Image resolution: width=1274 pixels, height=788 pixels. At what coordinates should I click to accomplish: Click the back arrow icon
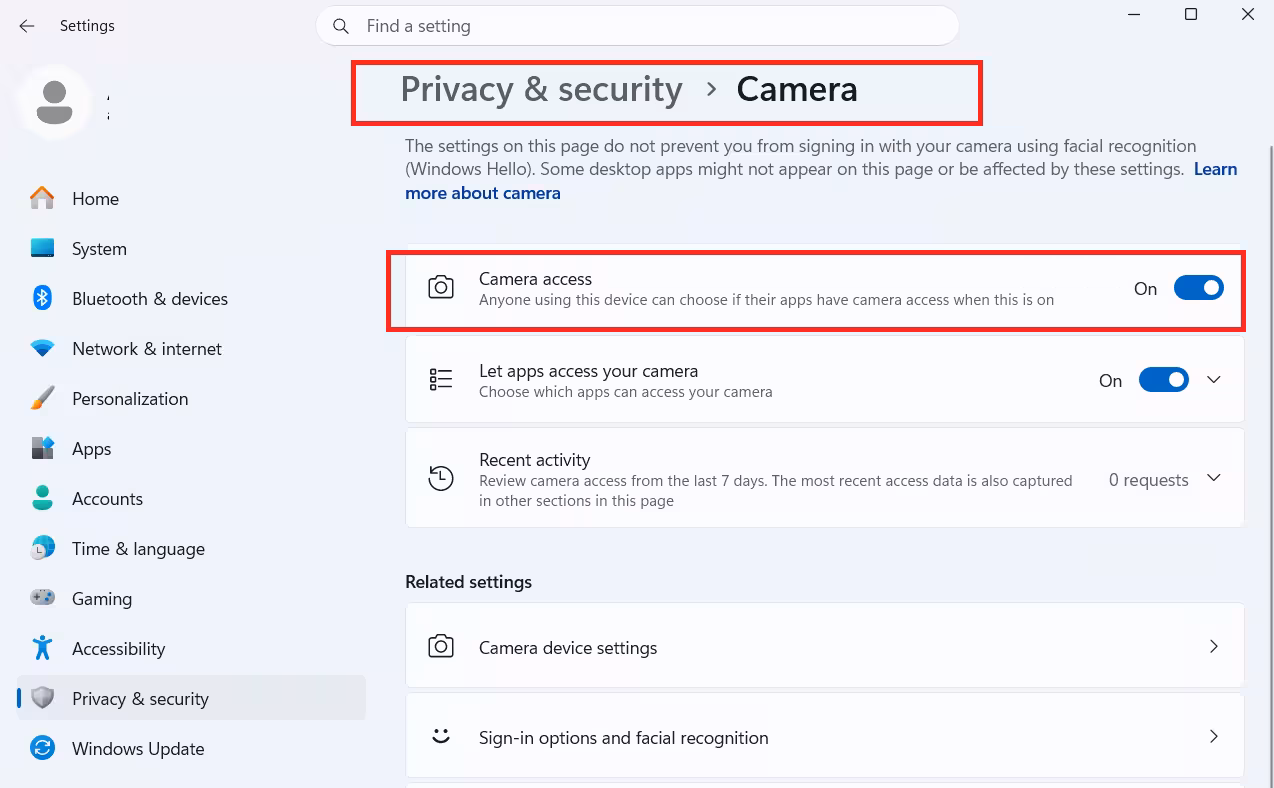(x=27, y=26)
